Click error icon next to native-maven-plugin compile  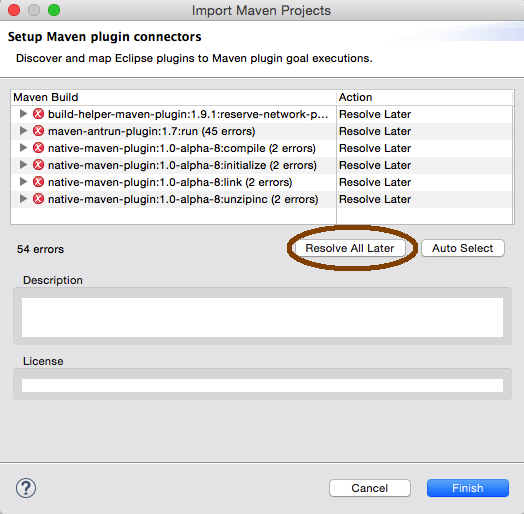pos(38,148)
